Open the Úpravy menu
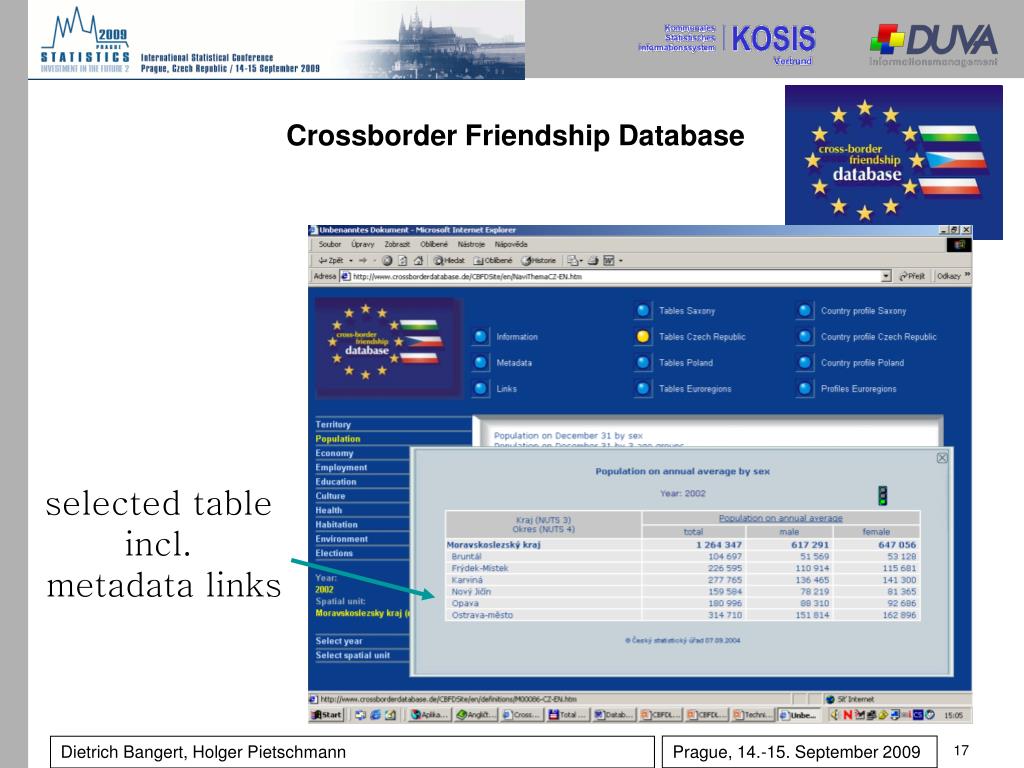The height and width of the screenshot is (768, 1024). point(362,244)
